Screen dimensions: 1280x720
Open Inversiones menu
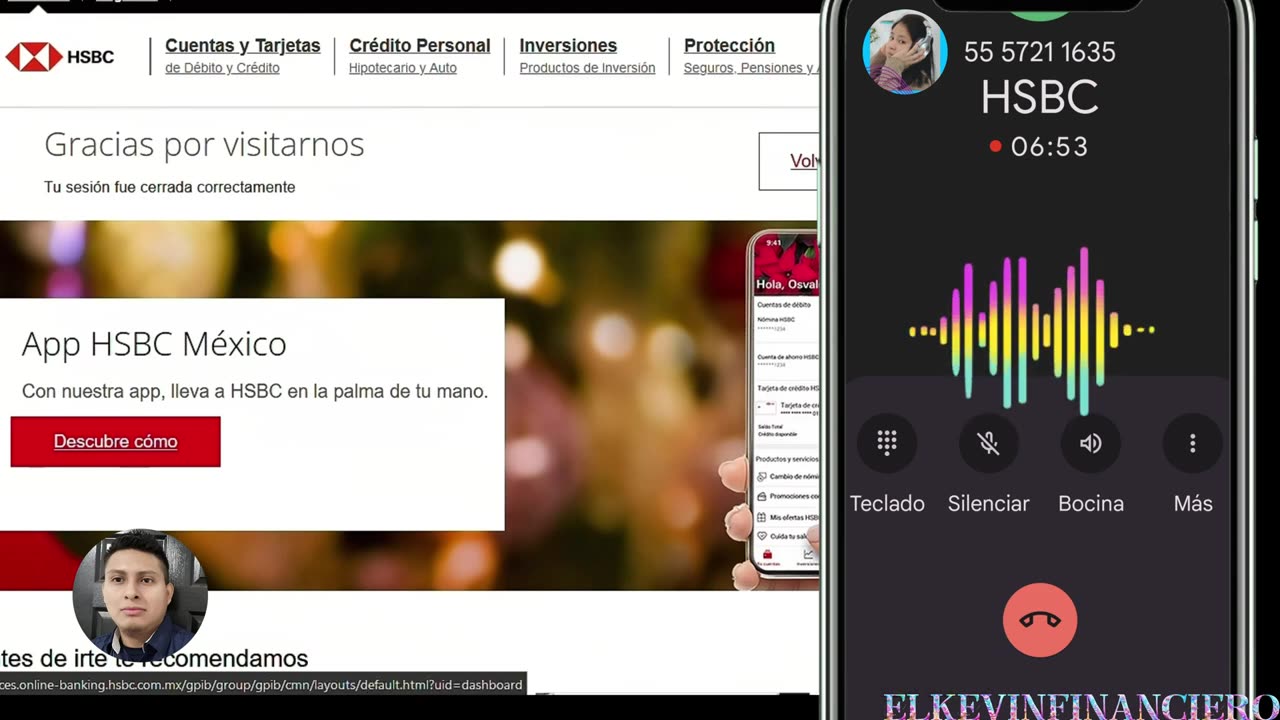click(568, 46)
